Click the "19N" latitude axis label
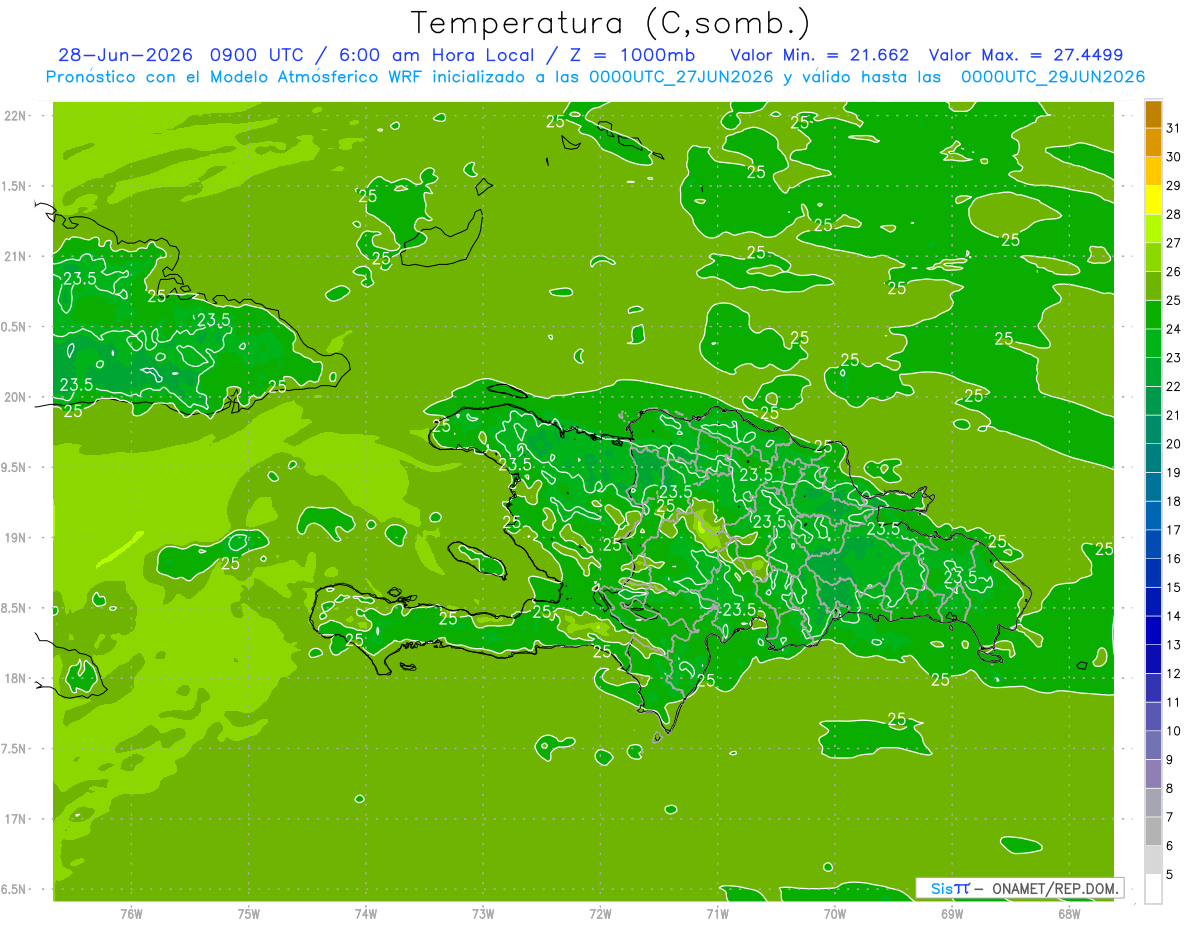1200x927 pixels. tap(16, 538)
